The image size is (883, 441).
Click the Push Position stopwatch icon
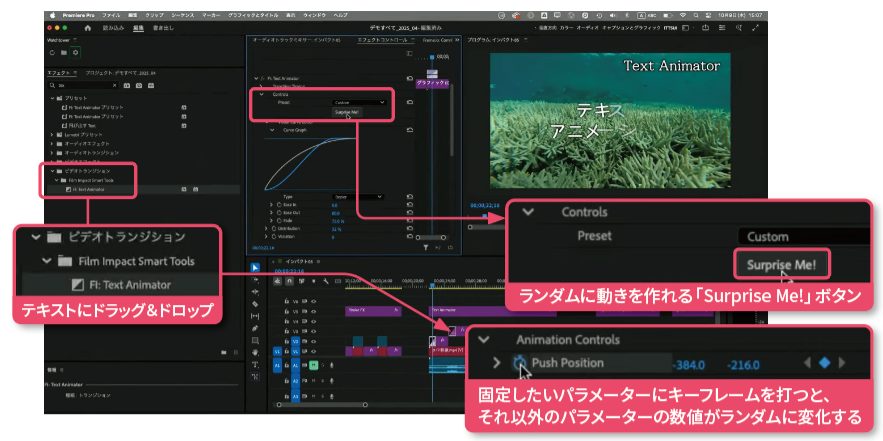pyautogui.click(x=518, y=364)
